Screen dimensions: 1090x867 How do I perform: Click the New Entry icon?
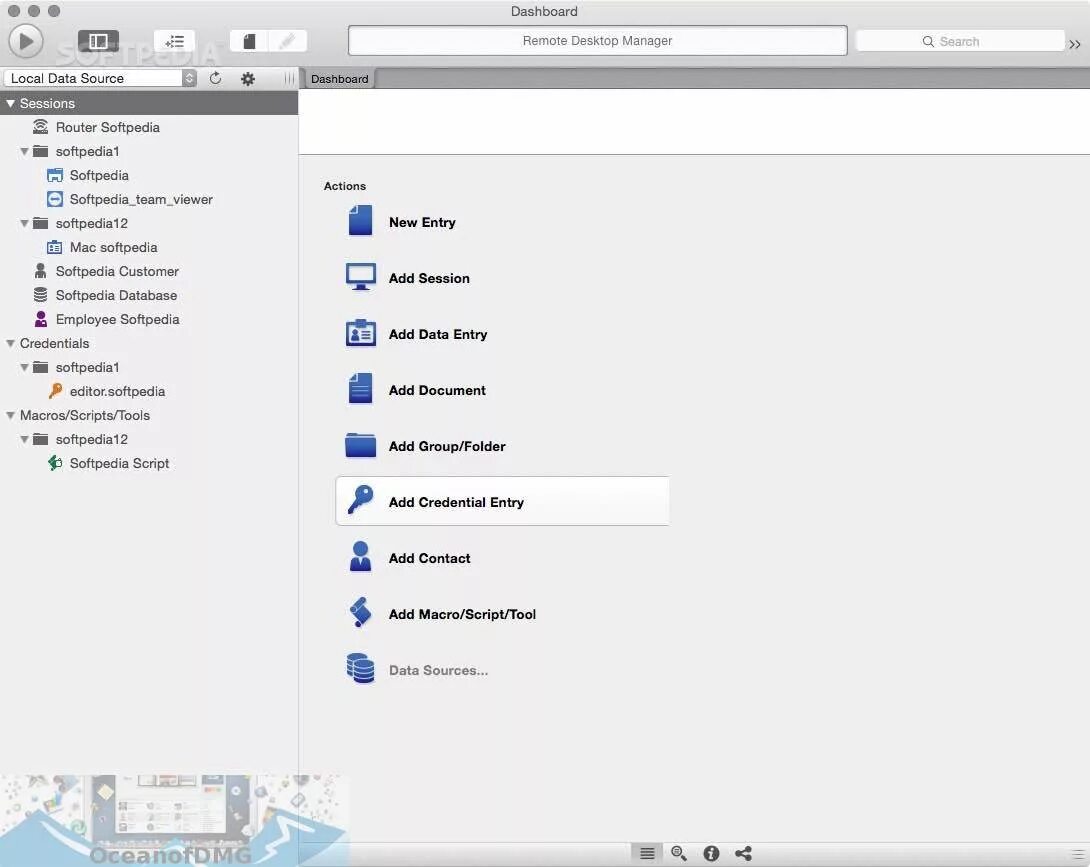360,221
